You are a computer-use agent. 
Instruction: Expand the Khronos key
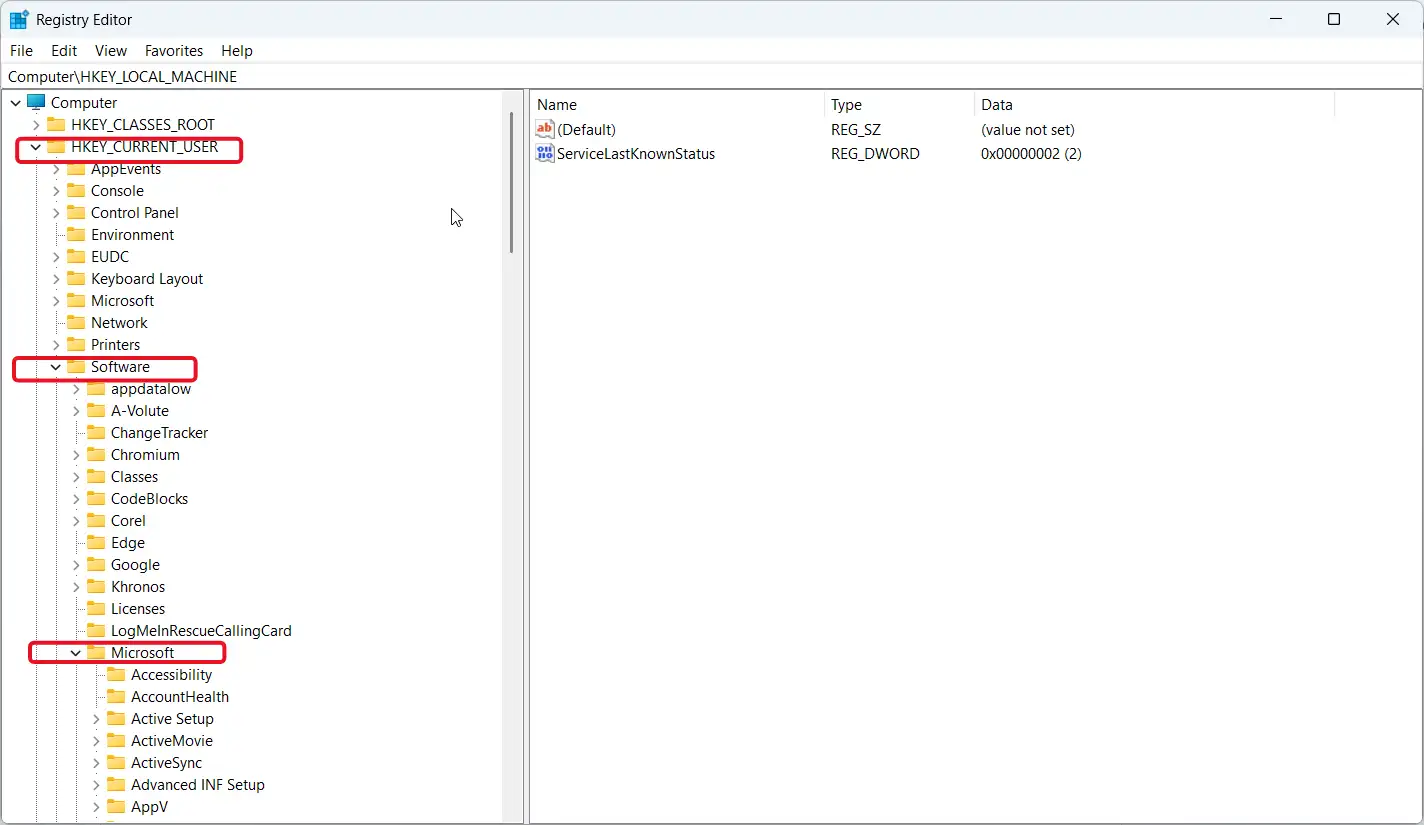tap(76, 587)
